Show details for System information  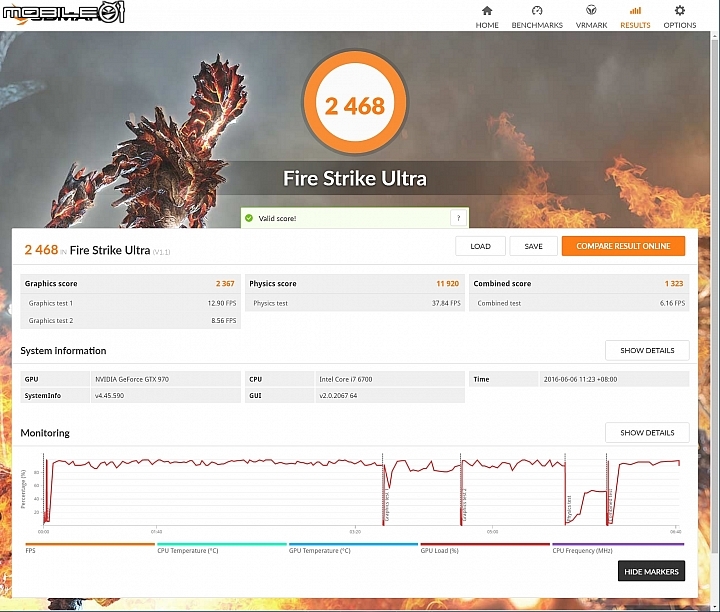tap(647, 350)
